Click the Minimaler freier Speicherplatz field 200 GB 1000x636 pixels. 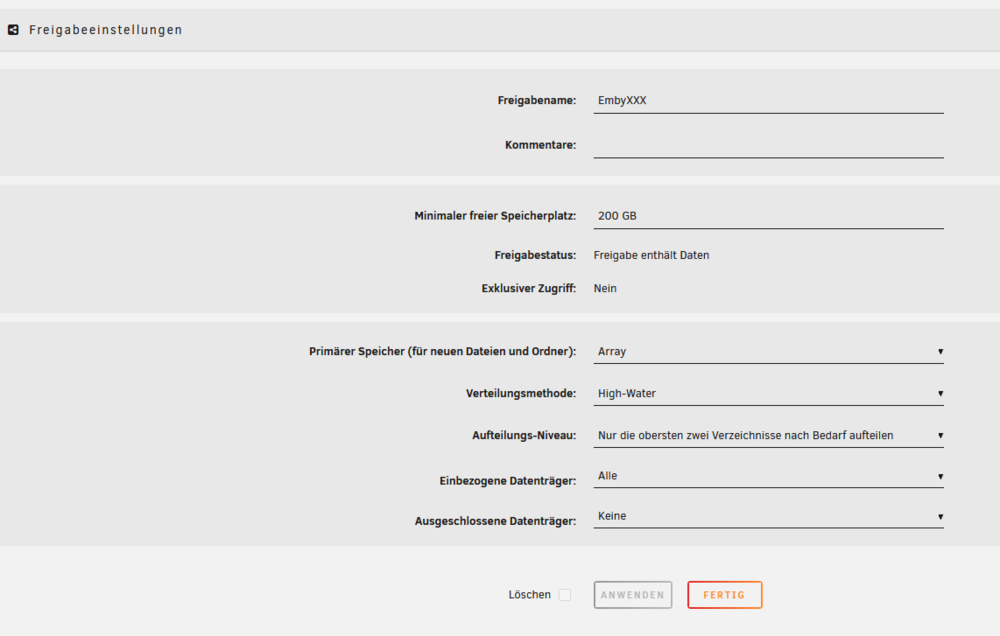pyautogui.click(x=768, y=216)
